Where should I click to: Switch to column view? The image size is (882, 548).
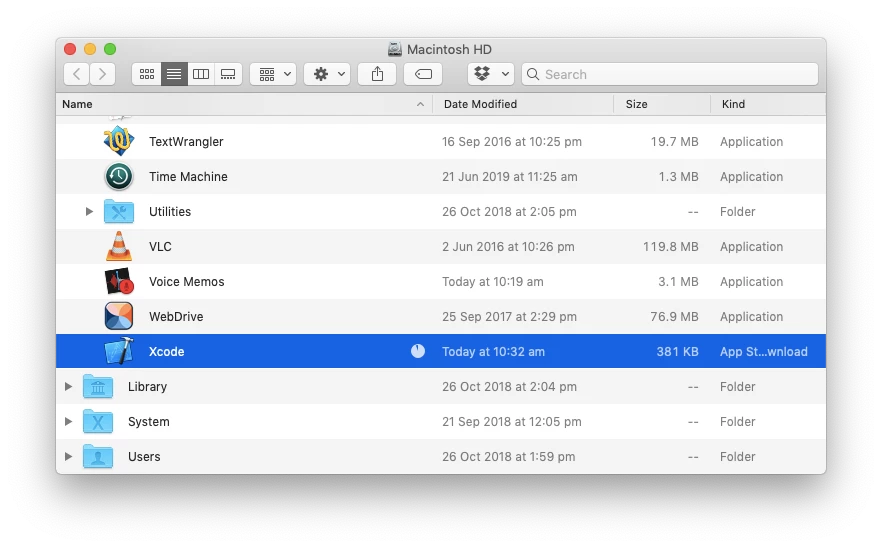point(201,74)
